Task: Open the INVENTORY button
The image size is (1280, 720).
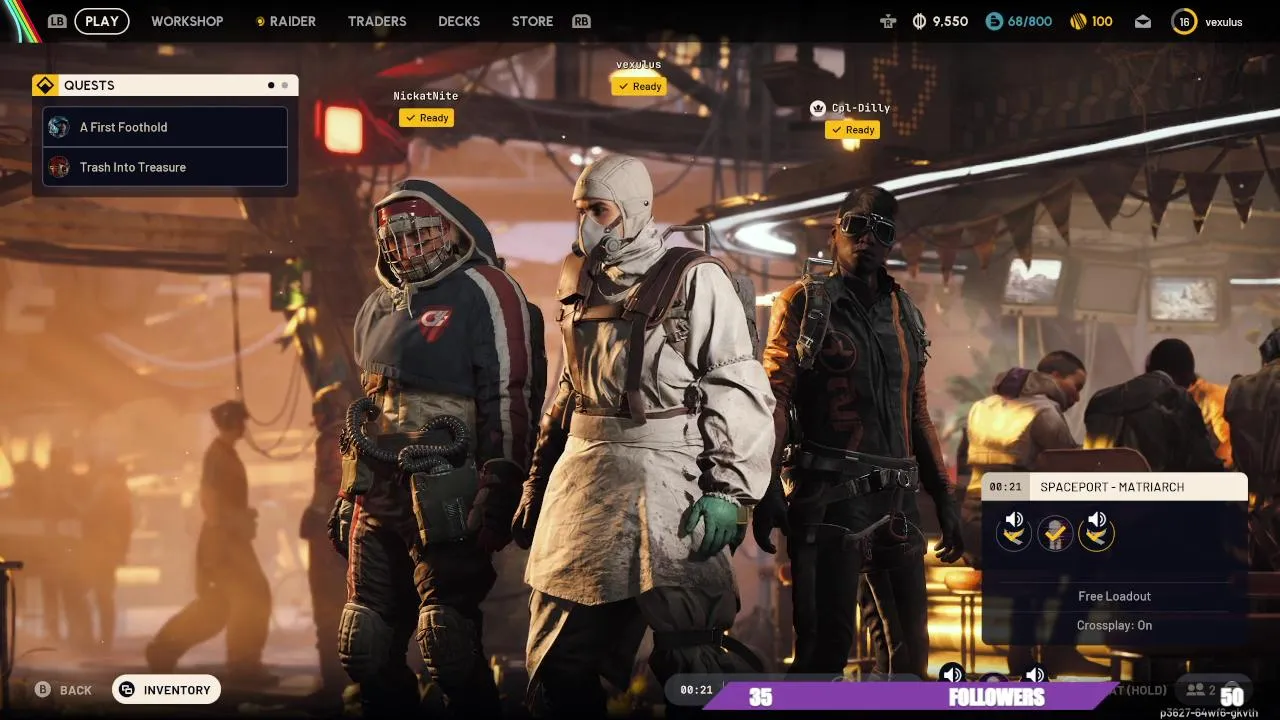Action: [x=166, y=690]
